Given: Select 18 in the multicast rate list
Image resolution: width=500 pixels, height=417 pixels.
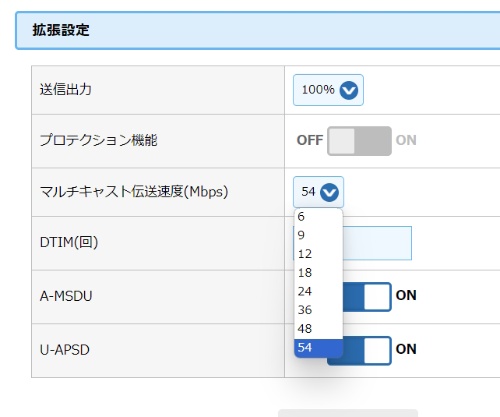Looking at the screenshot, I should (x=318, y=273).
